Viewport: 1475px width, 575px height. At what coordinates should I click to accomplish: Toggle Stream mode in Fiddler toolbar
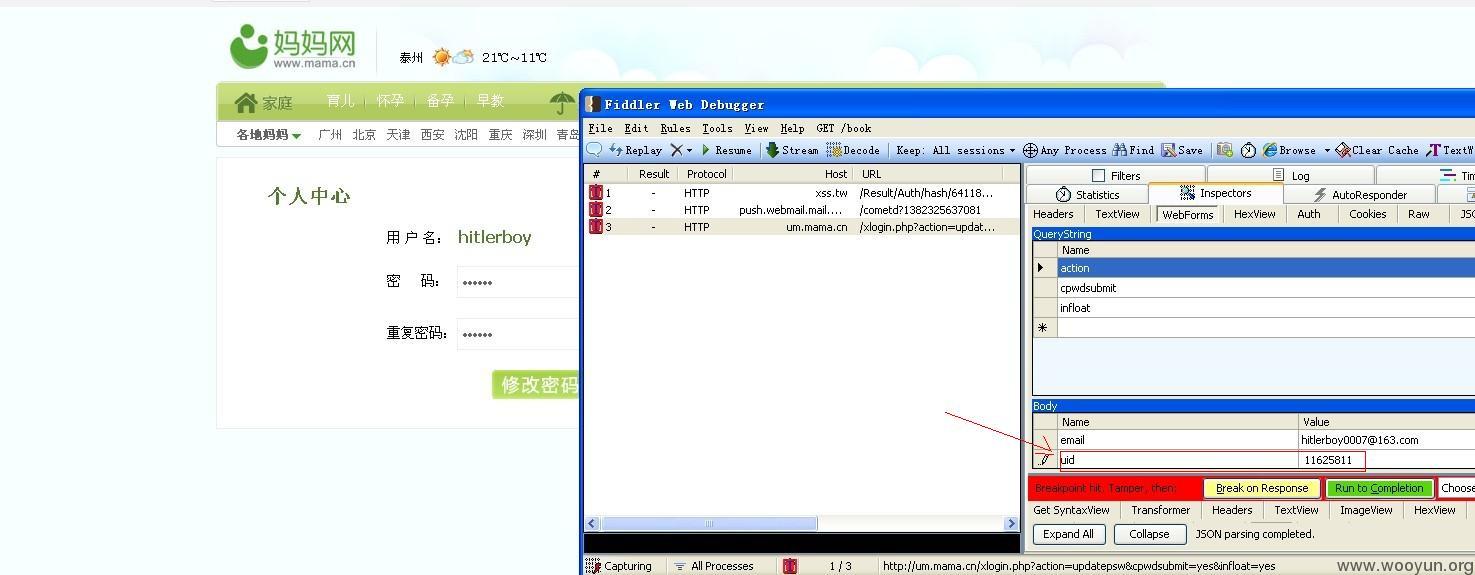792,150
